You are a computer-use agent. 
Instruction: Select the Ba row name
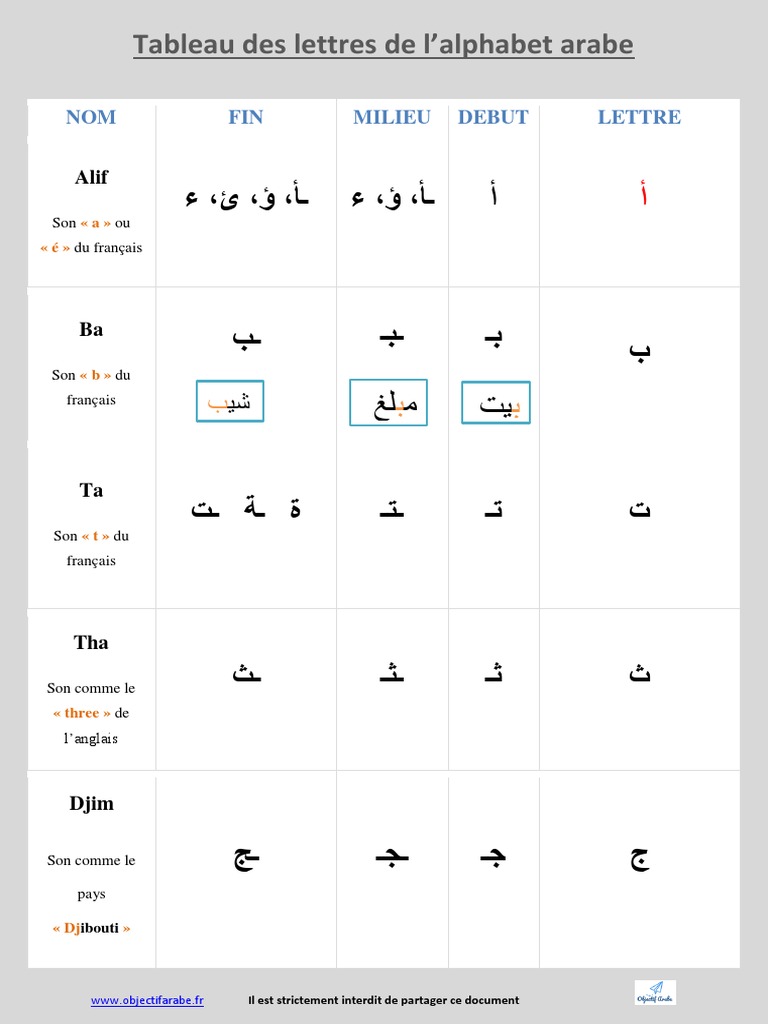pyautogui.click(x=91, y=330)
